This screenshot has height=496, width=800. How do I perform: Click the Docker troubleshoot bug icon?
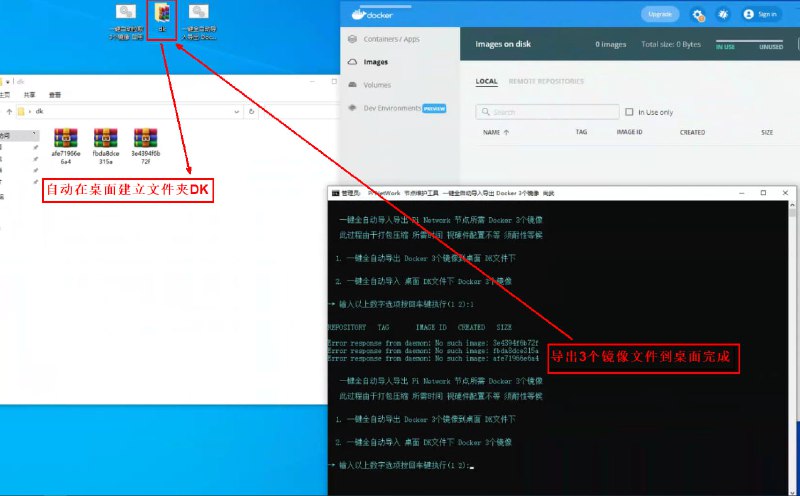pos(723,14)
